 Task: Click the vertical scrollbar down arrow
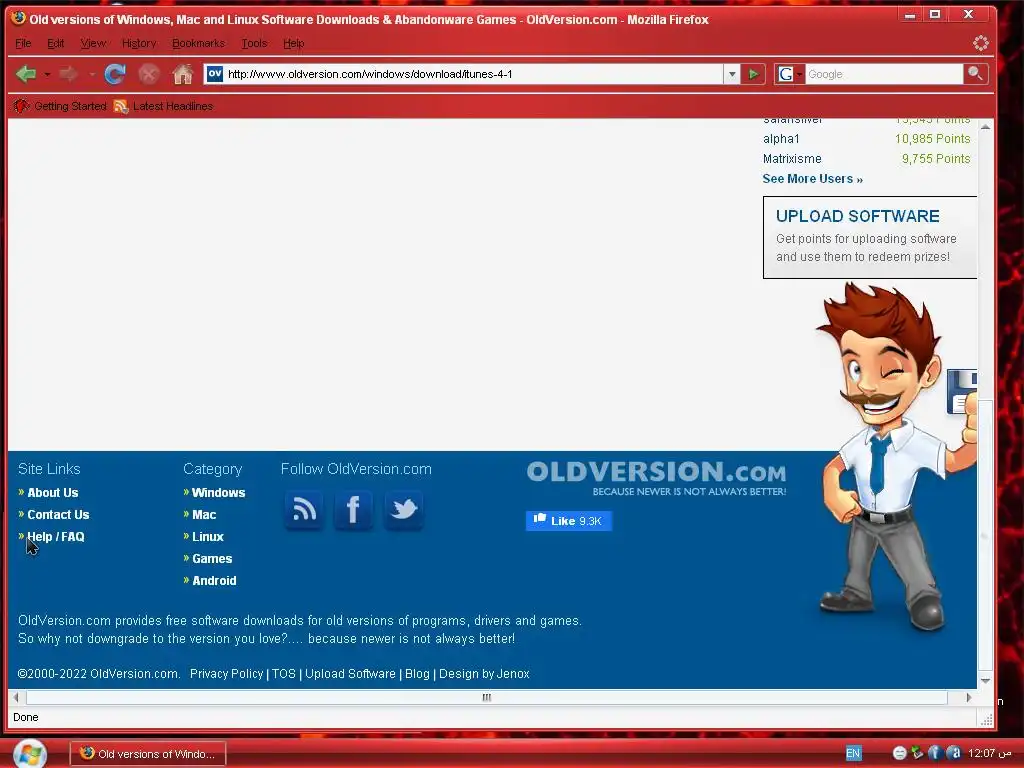[985, 681]
